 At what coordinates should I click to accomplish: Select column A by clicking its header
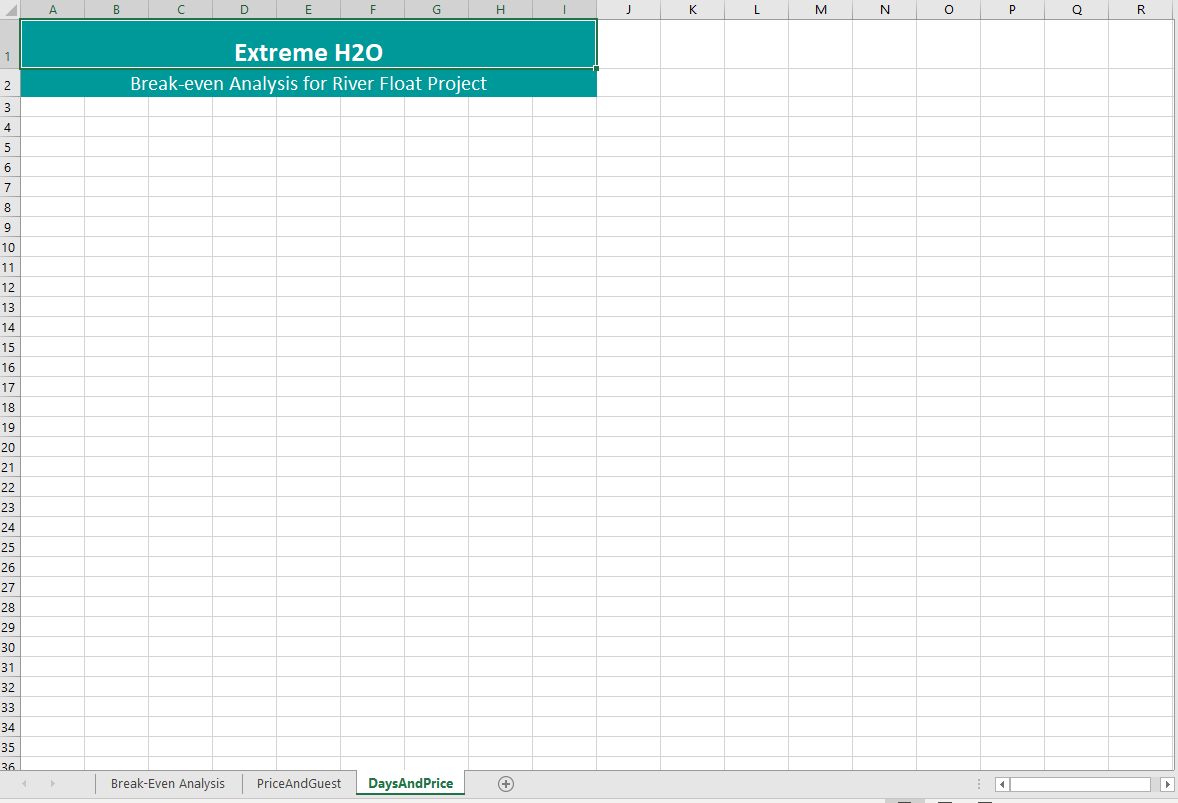pyautogui.click(x=52, y=9)
